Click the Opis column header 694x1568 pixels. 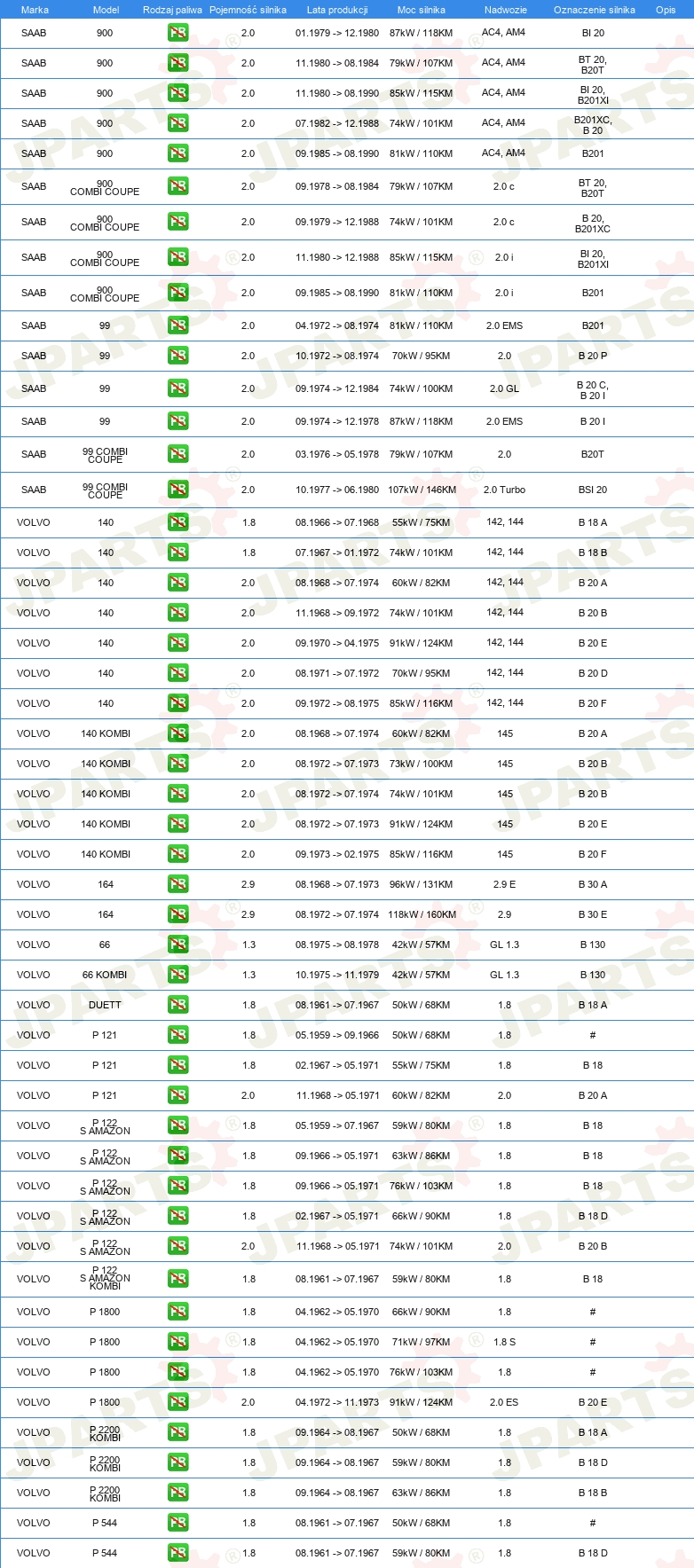[x=666, y=10]
